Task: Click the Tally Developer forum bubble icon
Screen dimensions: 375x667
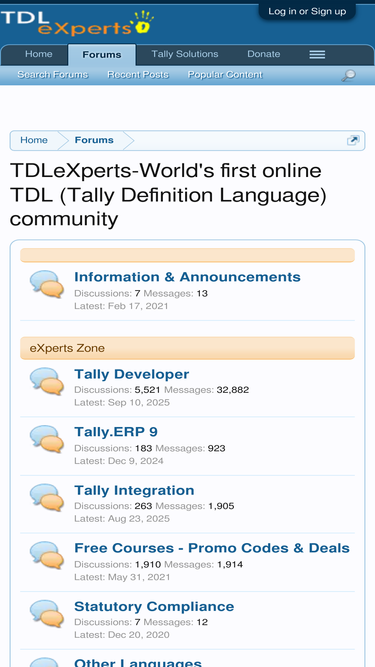Action: point(47,381)
